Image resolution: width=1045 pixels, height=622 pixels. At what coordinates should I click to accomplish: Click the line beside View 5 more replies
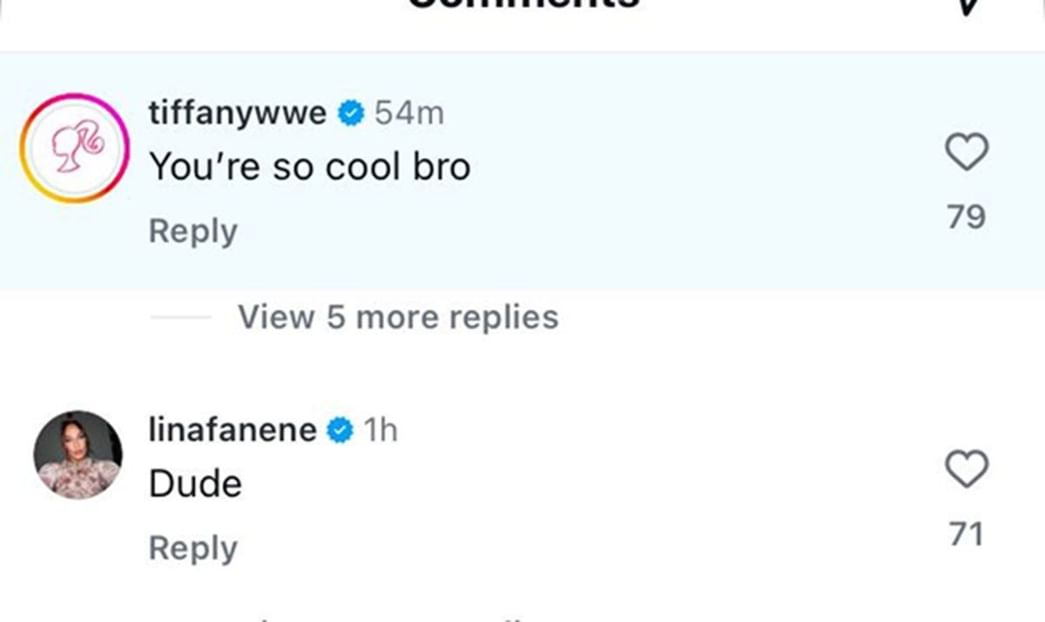[181, 318]
